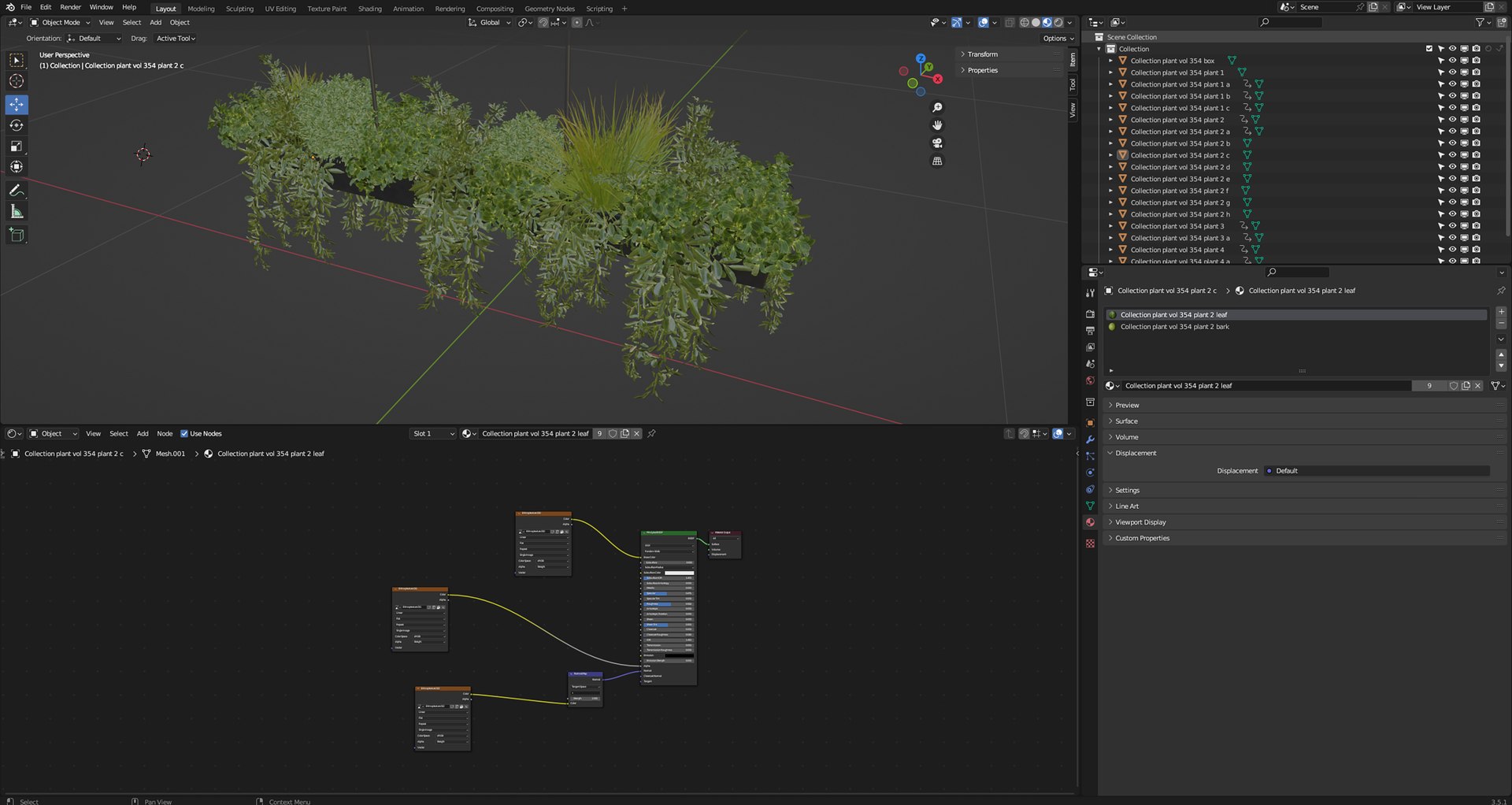Toggle selectable arrow for 'plant 3' row
Screen dimensions: 1512x805
click(x=1440, y=226)
